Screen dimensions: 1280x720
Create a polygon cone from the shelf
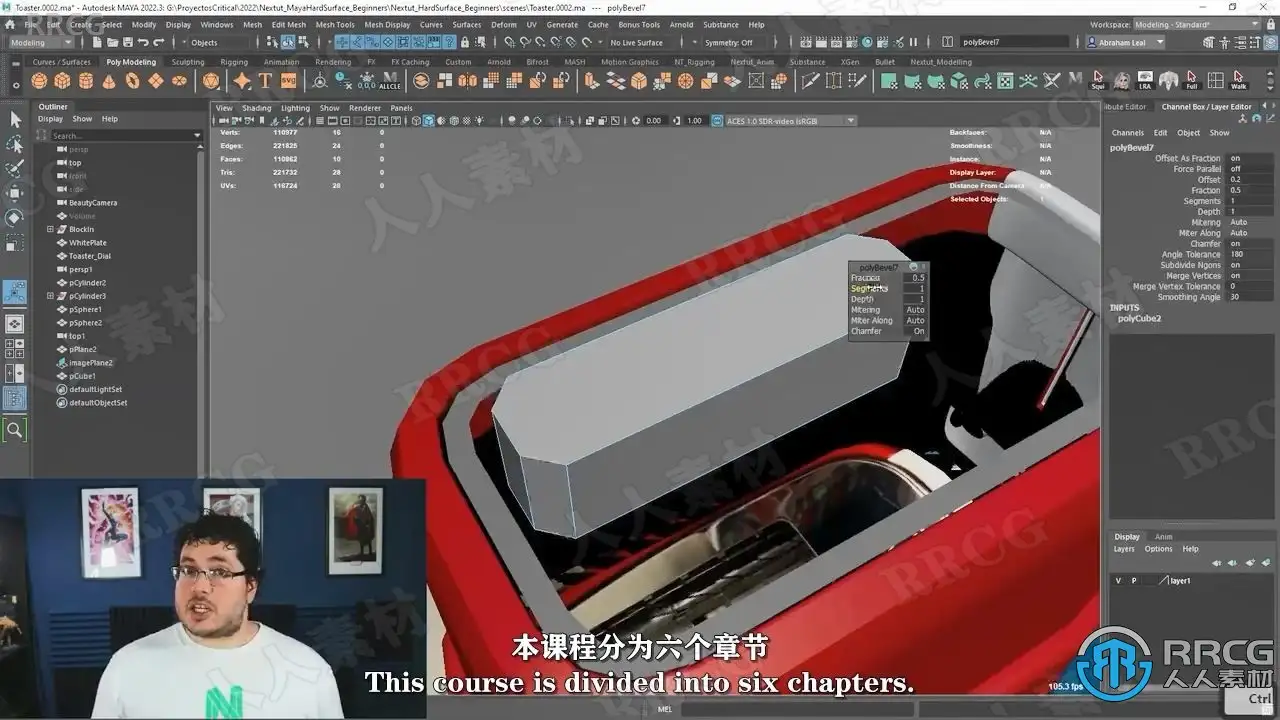tap(109, 81)
